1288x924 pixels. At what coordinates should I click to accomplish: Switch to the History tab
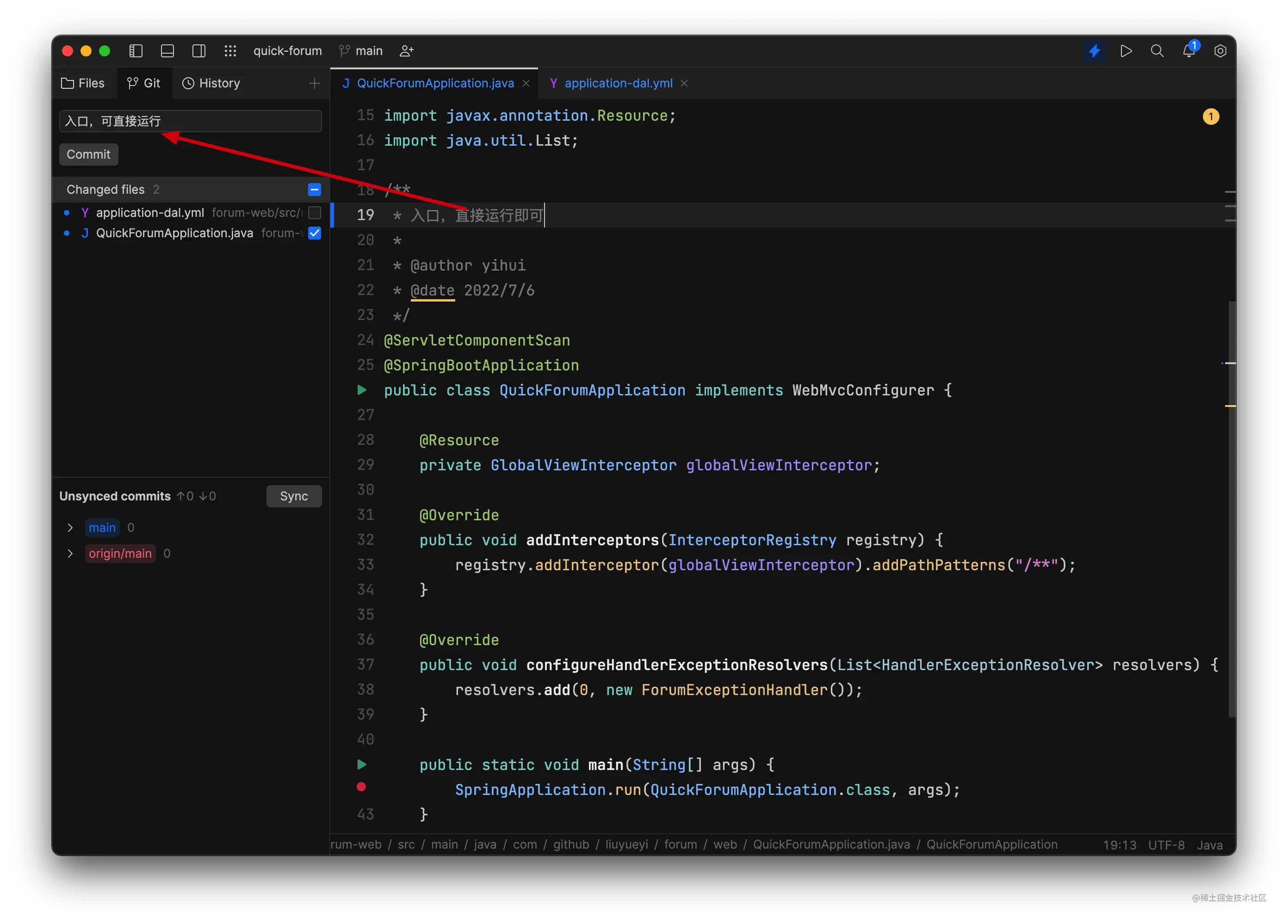click(x=211, y=83)
